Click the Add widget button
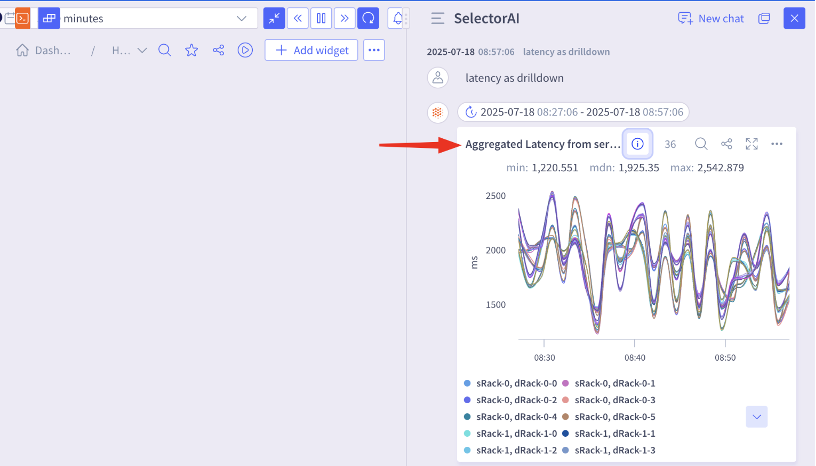Screen dimensions: 816x466 [311, 50]
